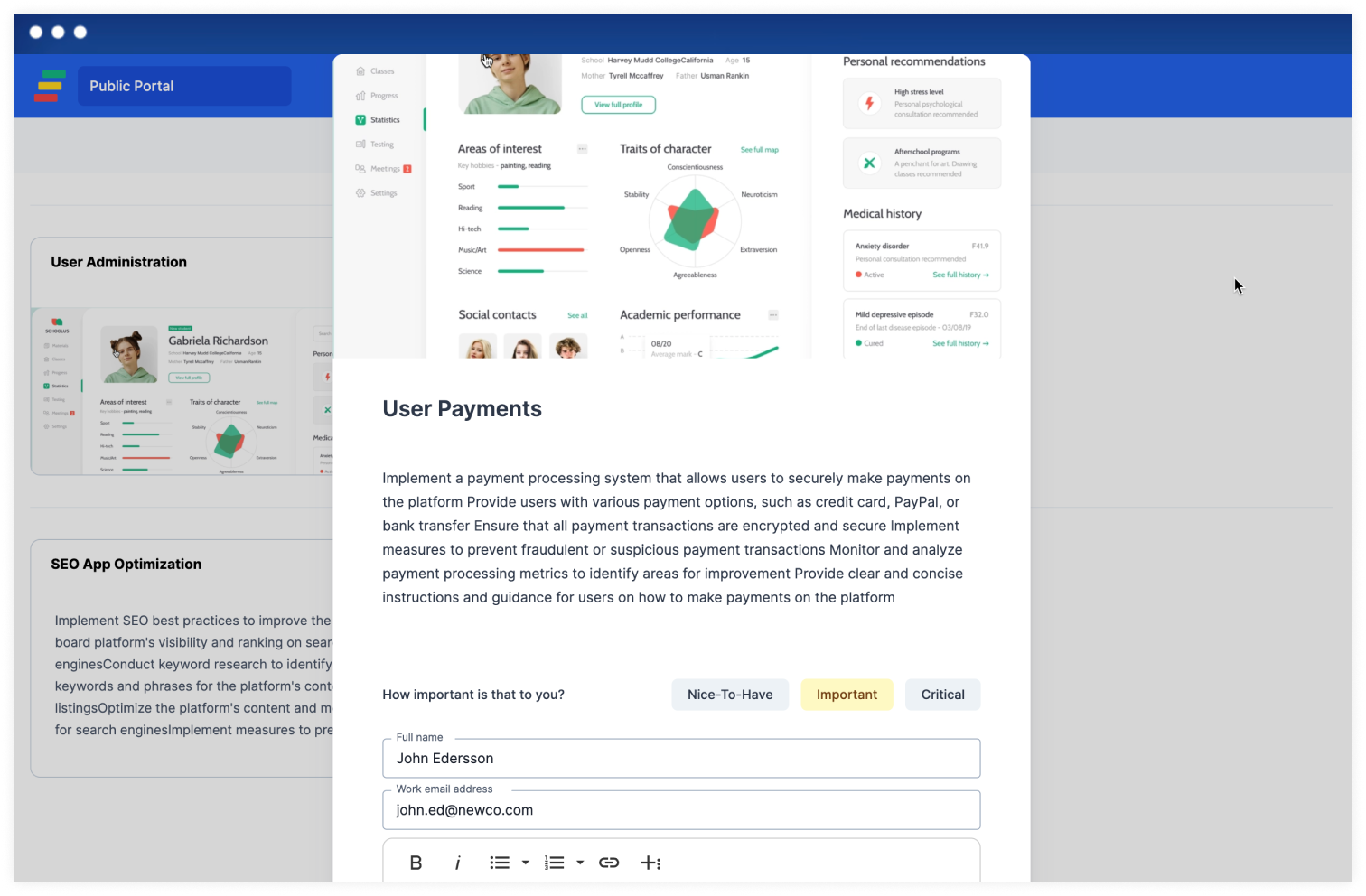Click High stress level recommendation icon
The image size is (1366, 896).
(x=869, y=103)
